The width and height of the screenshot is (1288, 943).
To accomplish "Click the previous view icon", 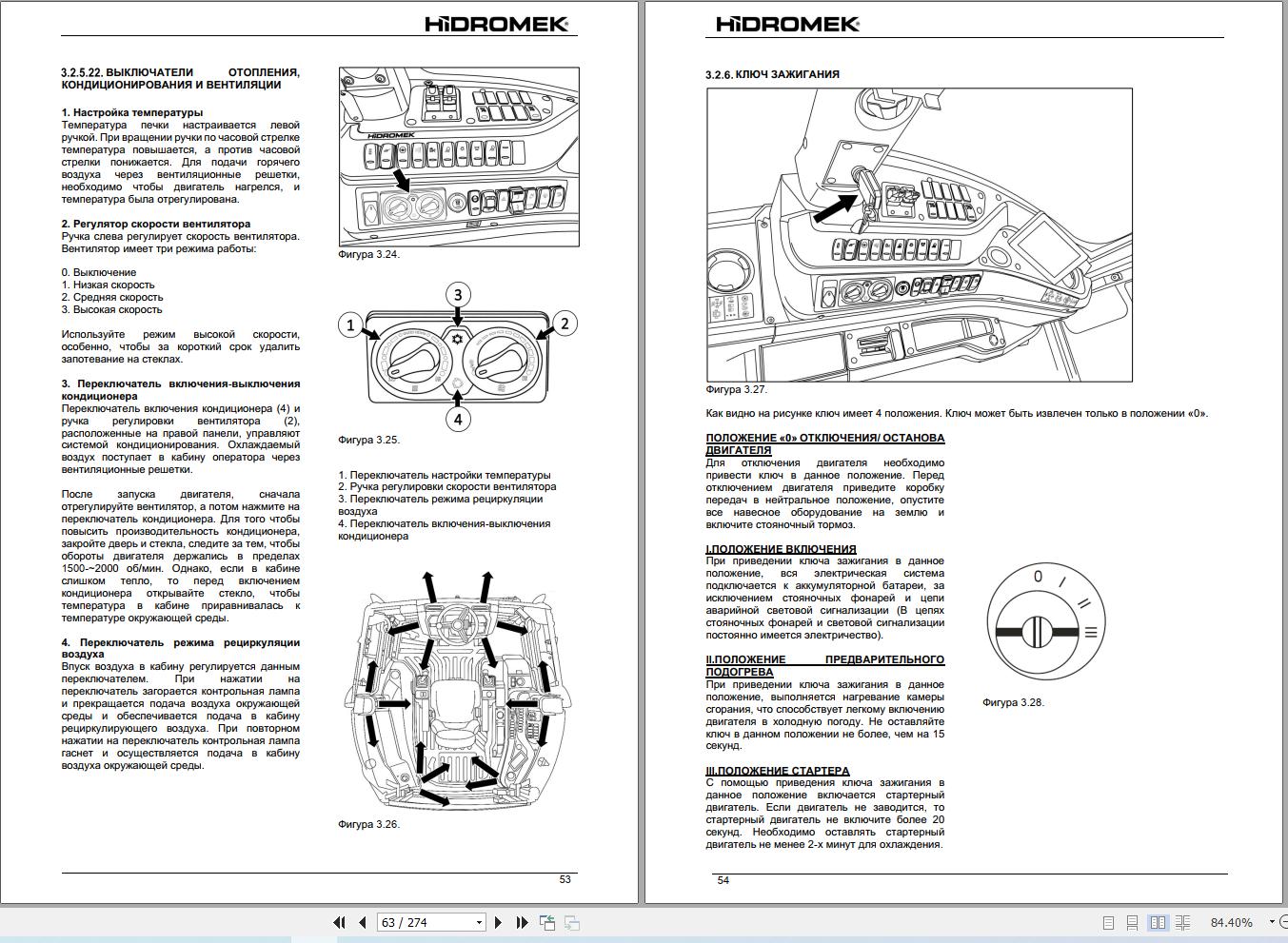I will [547, 922].
